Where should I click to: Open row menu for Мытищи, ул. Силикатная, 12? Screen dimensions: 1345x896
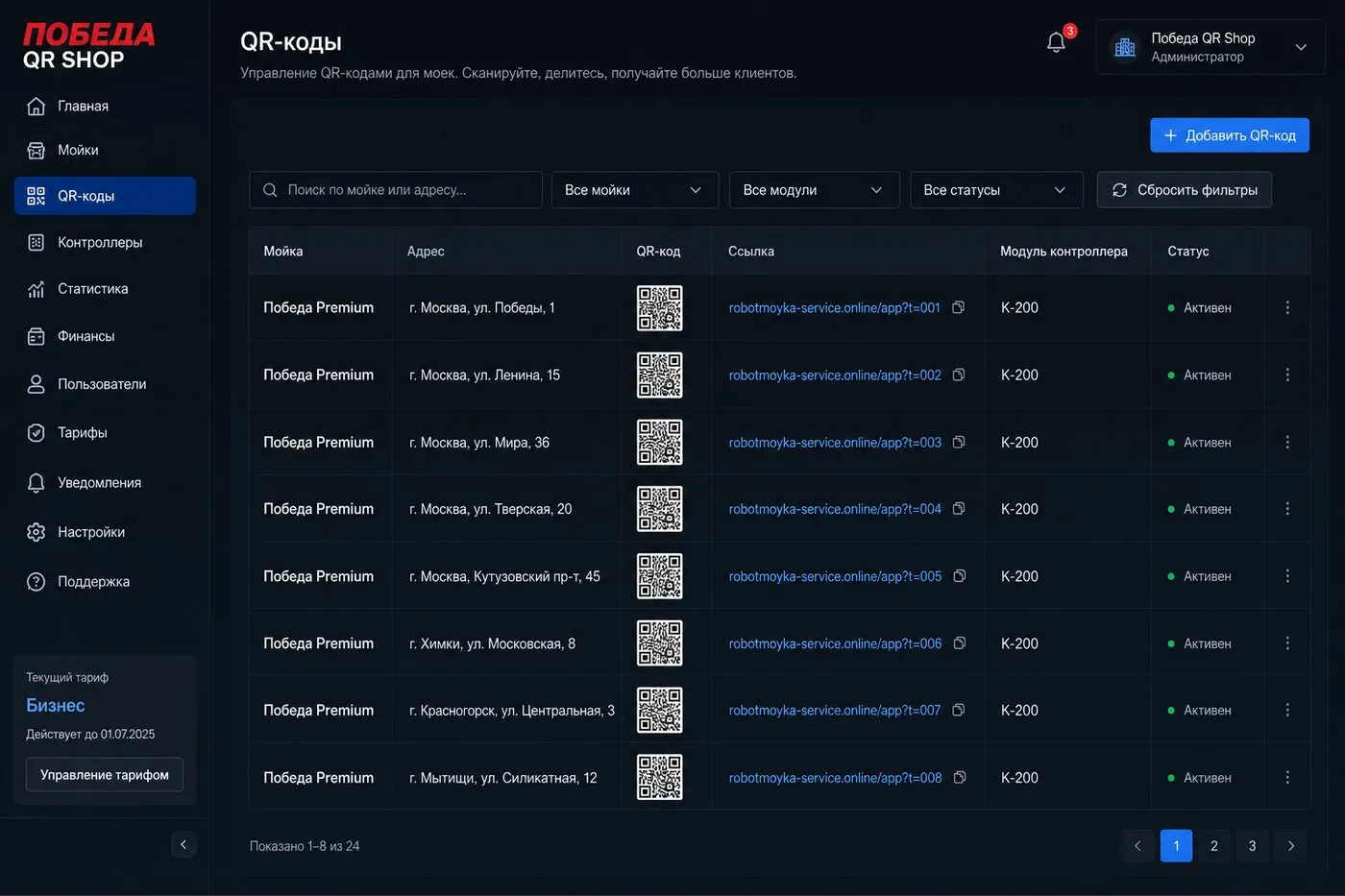pyautogui.click(x=1287, y=777)
